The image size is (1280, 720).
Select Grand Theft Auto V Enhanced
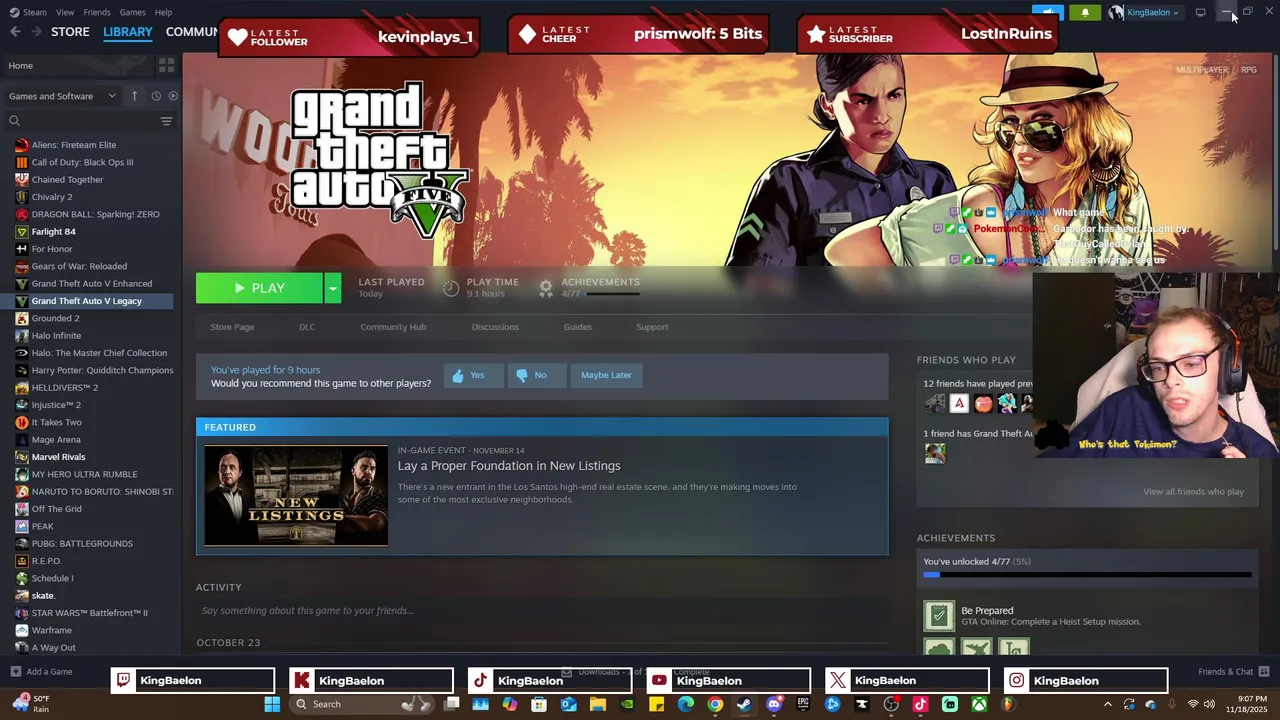coord(91,284)
